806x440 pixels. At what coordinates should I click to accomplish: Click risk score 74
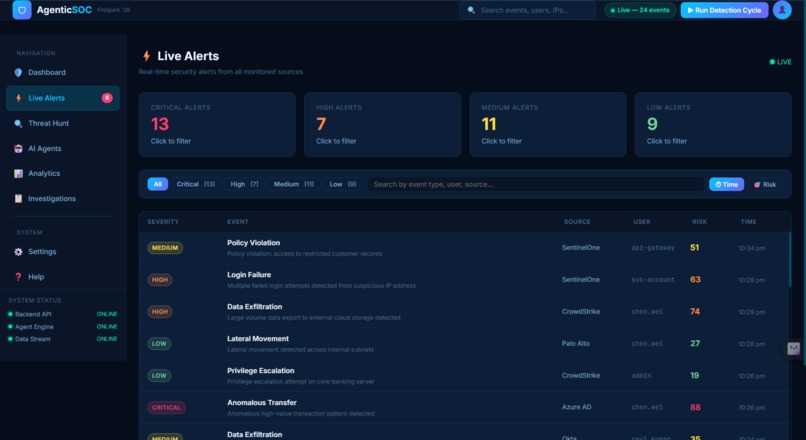[x=695, y=311]
